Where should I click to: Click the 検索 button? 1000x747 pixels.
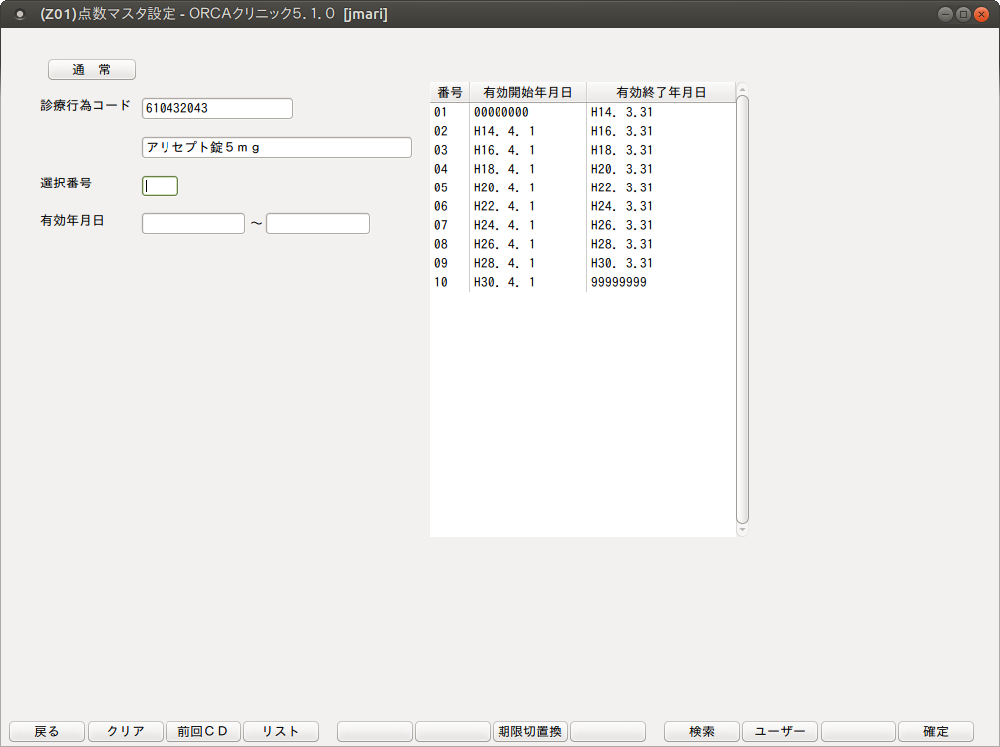702,731
